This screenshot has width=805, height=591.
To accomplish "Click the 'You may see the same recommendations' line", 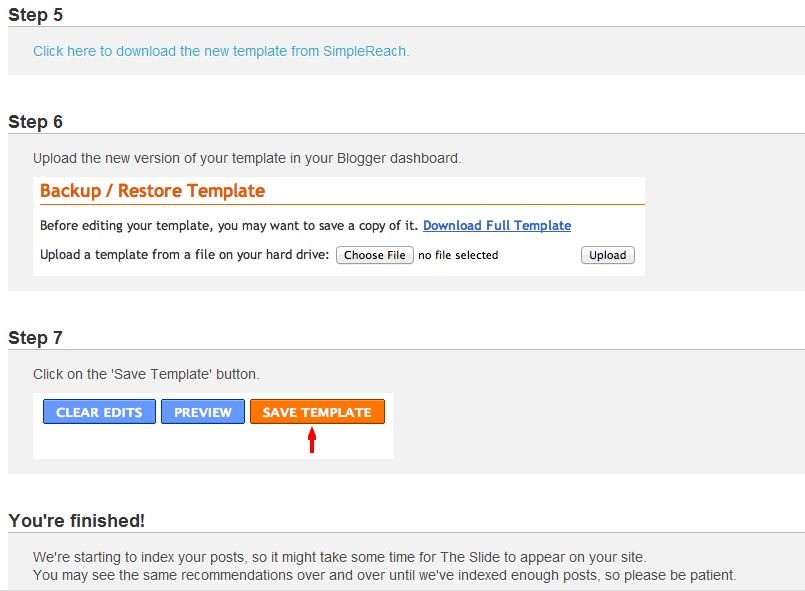I will [x=385, y=575].
